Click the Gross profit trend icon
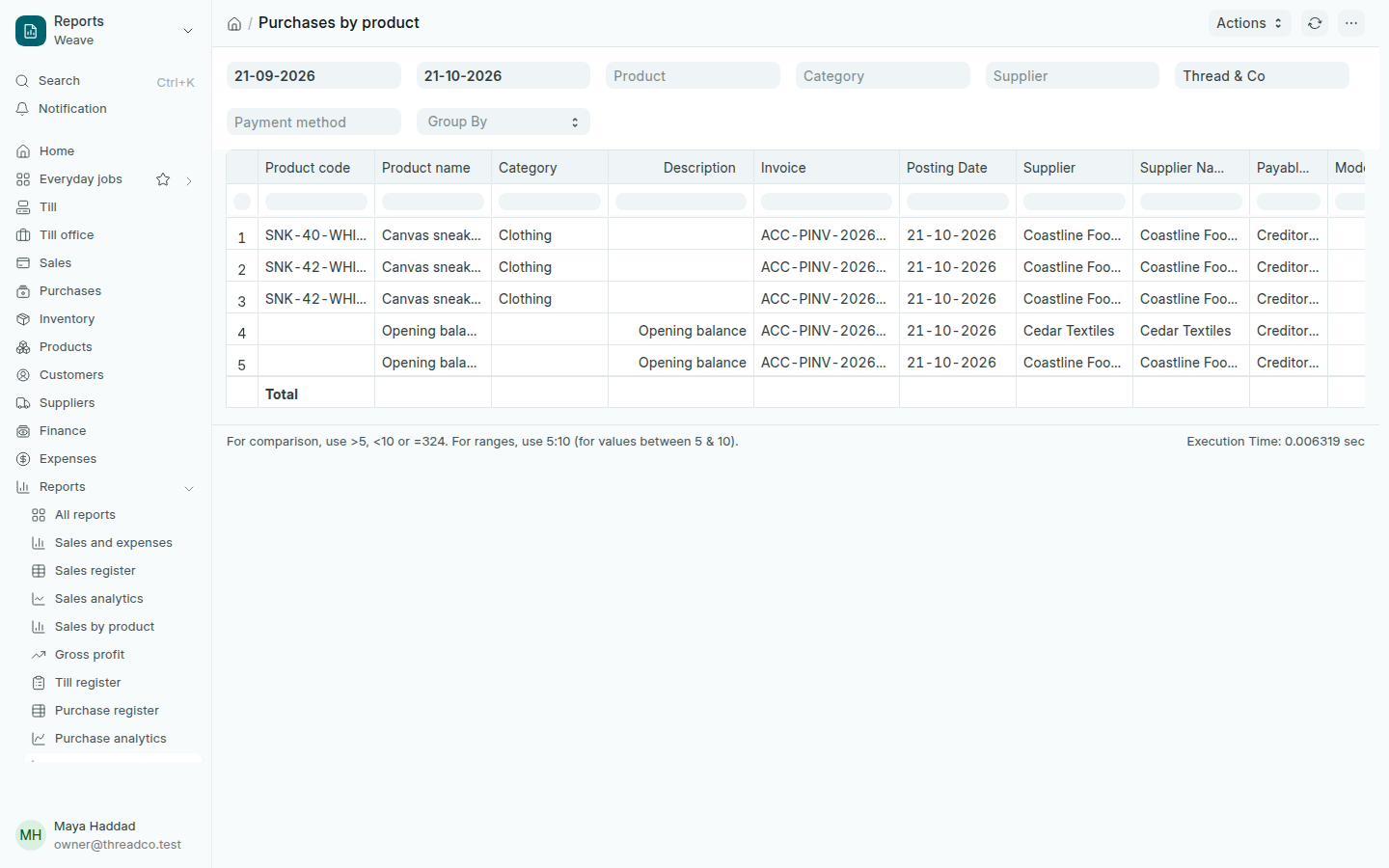The width and height of the screenshot is (1389, 868). (39, 655)
